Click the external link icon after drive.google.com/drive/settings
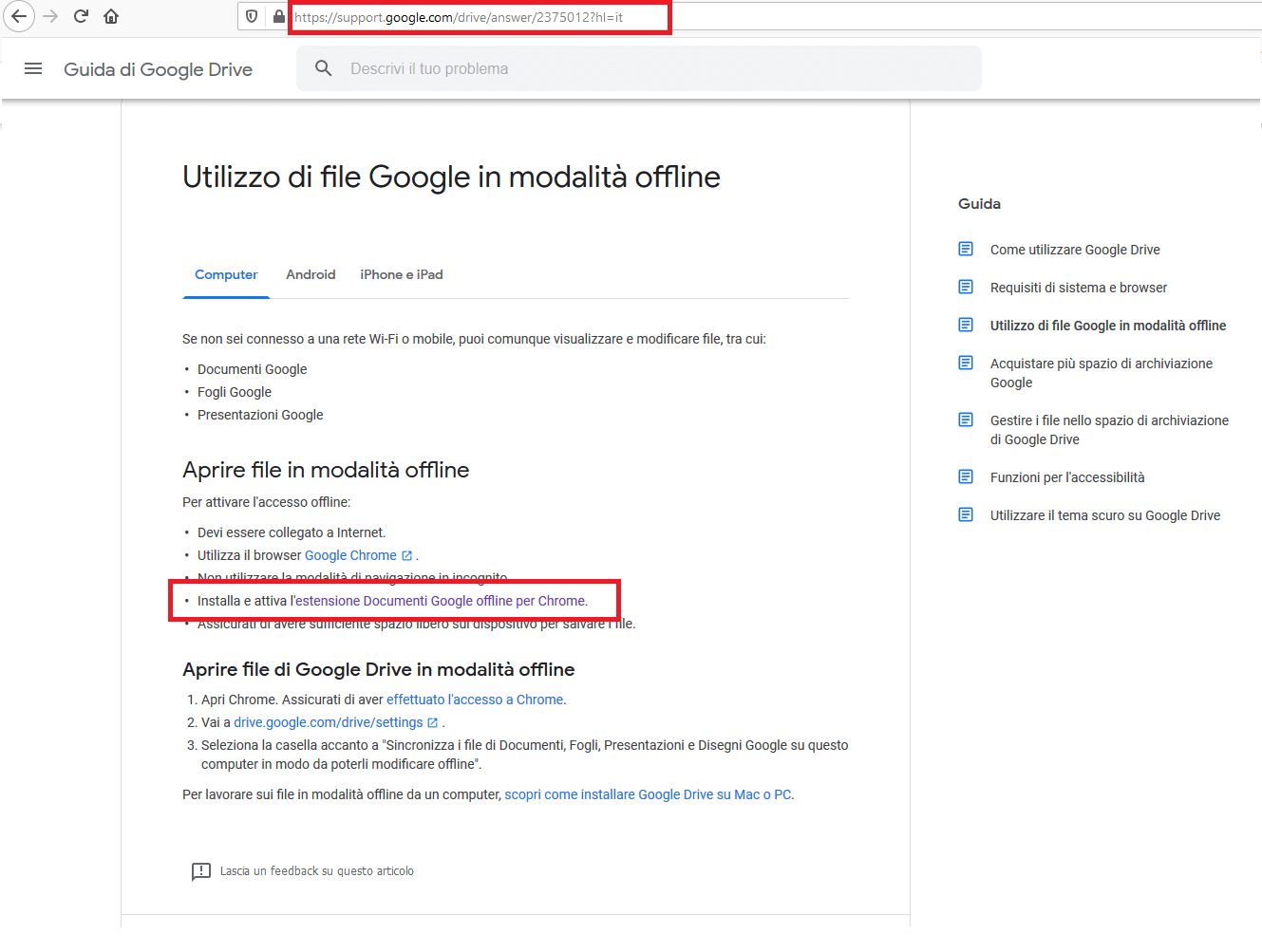The width and height of the screenshot is (1262, 952). pos(433,723)
